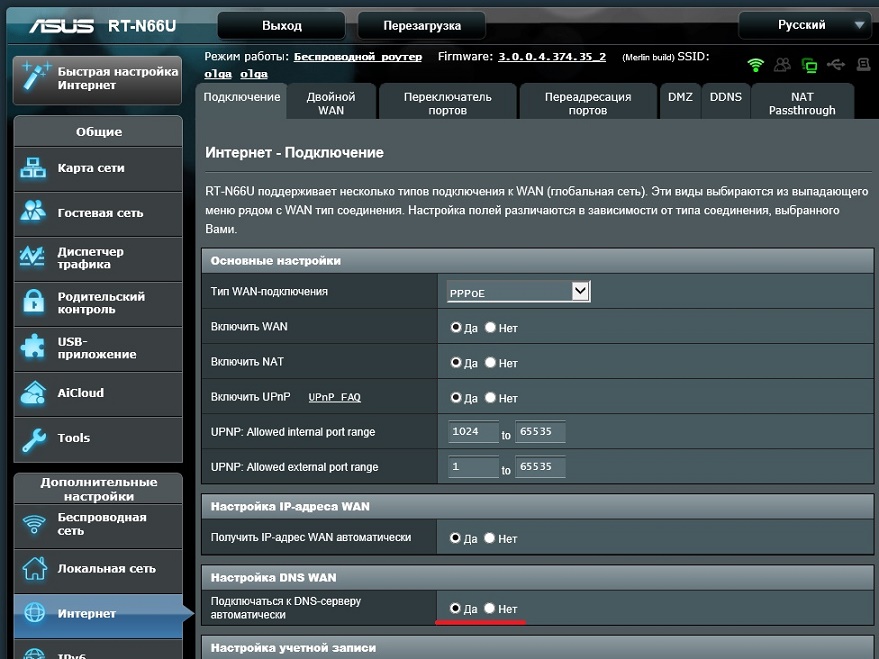The width and height of the screenshot is (879, 659).
Task: Open Tools wrench icon in sidebar
Action: [x=33, y=438]
